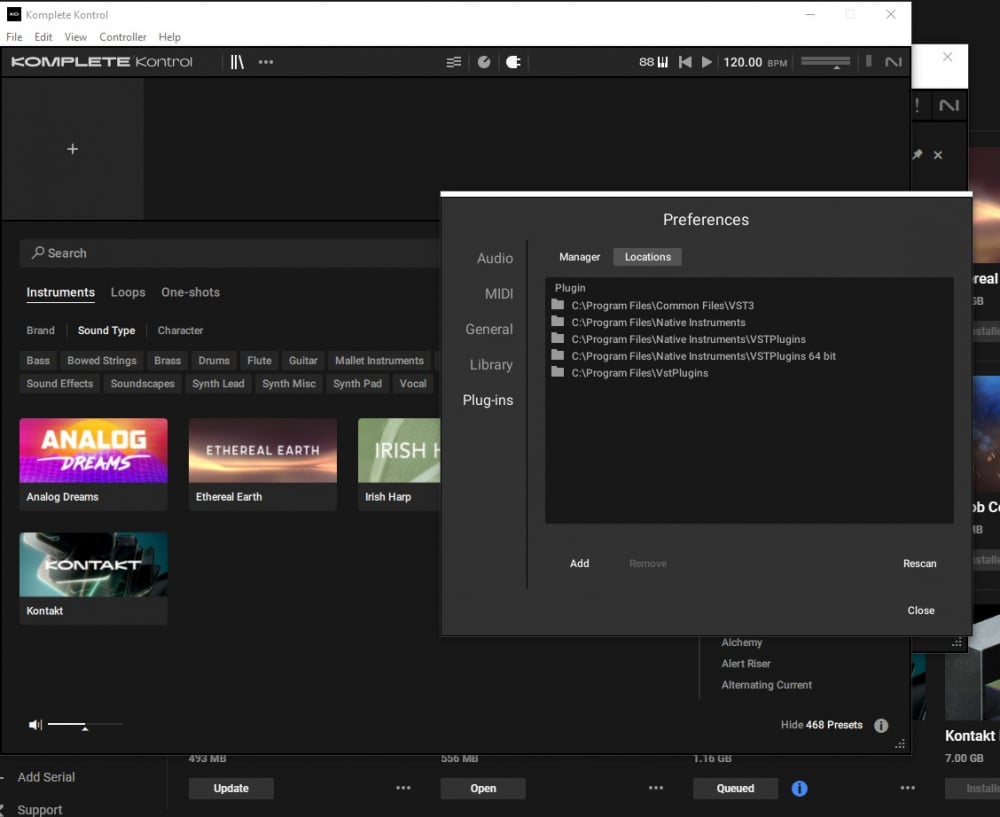
Task: Open the Controller menu
Action: tap(122, 37)
